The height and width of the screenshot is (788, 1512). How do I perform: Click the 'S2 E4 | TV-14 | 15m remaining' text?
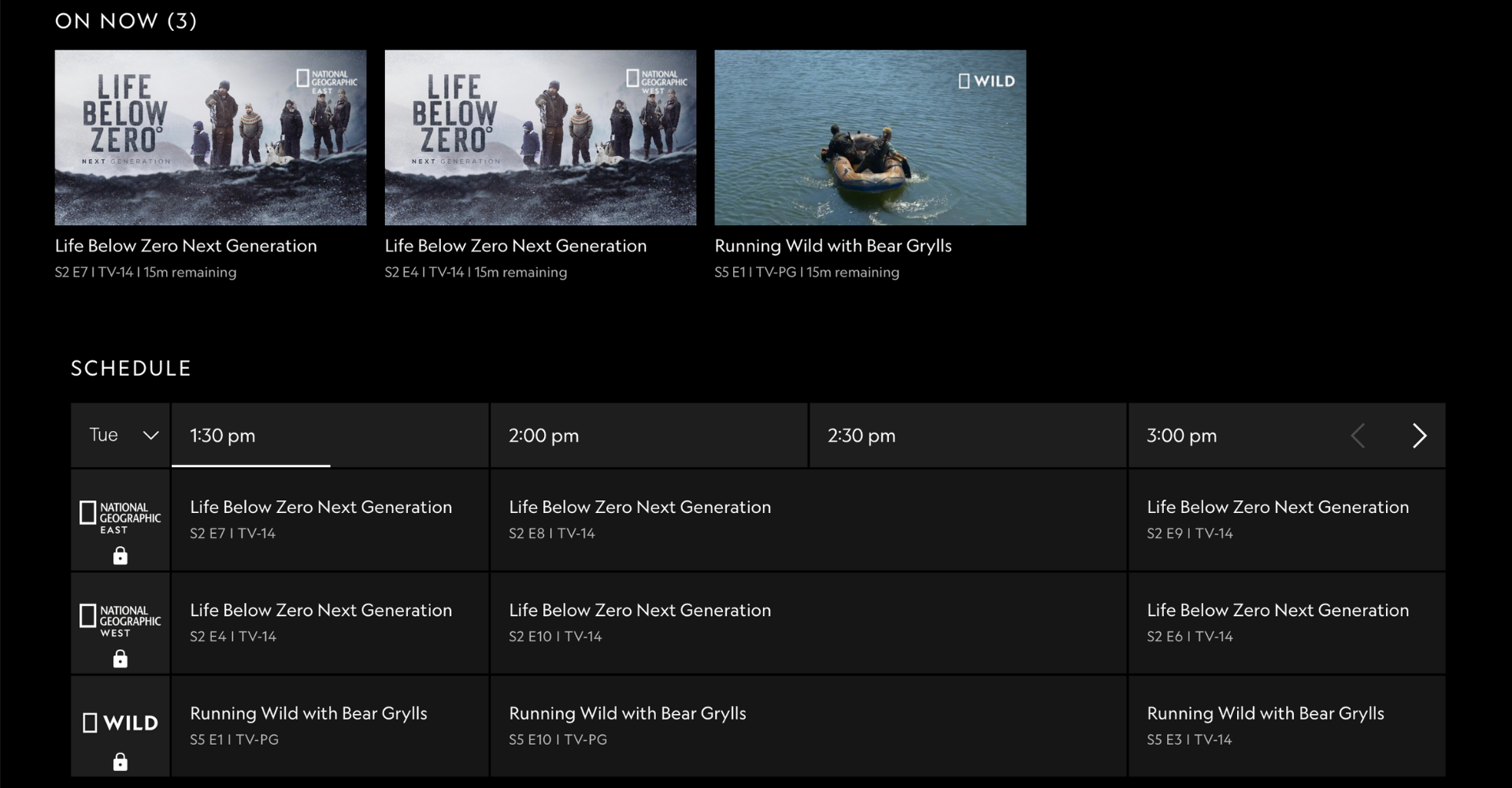pos(476,273)
